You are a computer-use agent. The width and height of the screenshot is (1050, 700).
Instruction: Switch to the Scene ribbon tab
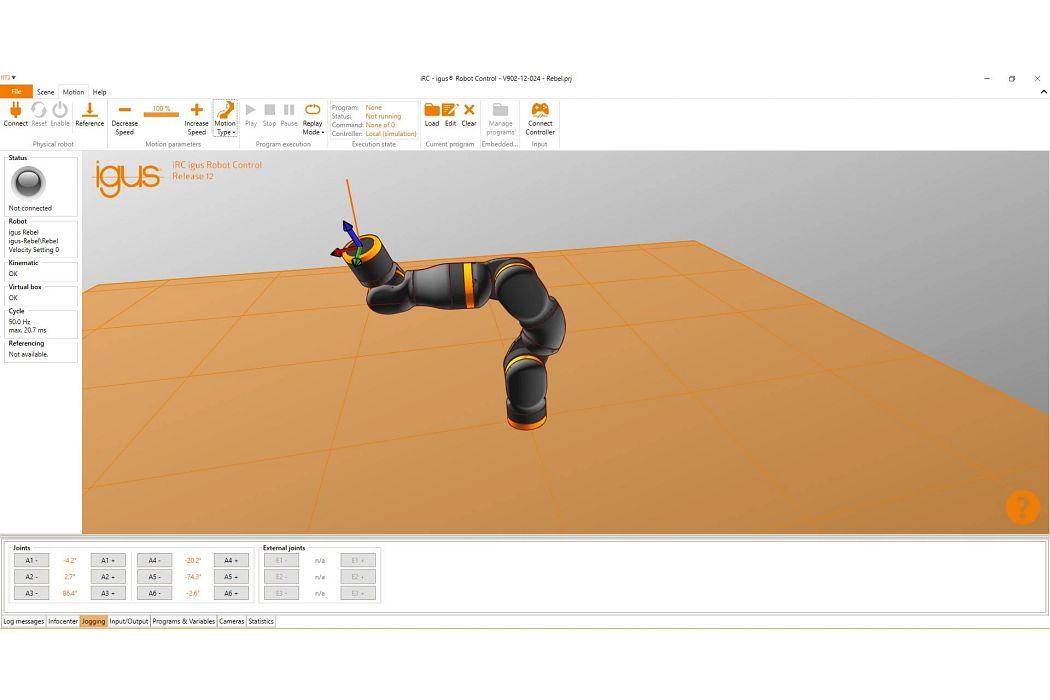46,92
